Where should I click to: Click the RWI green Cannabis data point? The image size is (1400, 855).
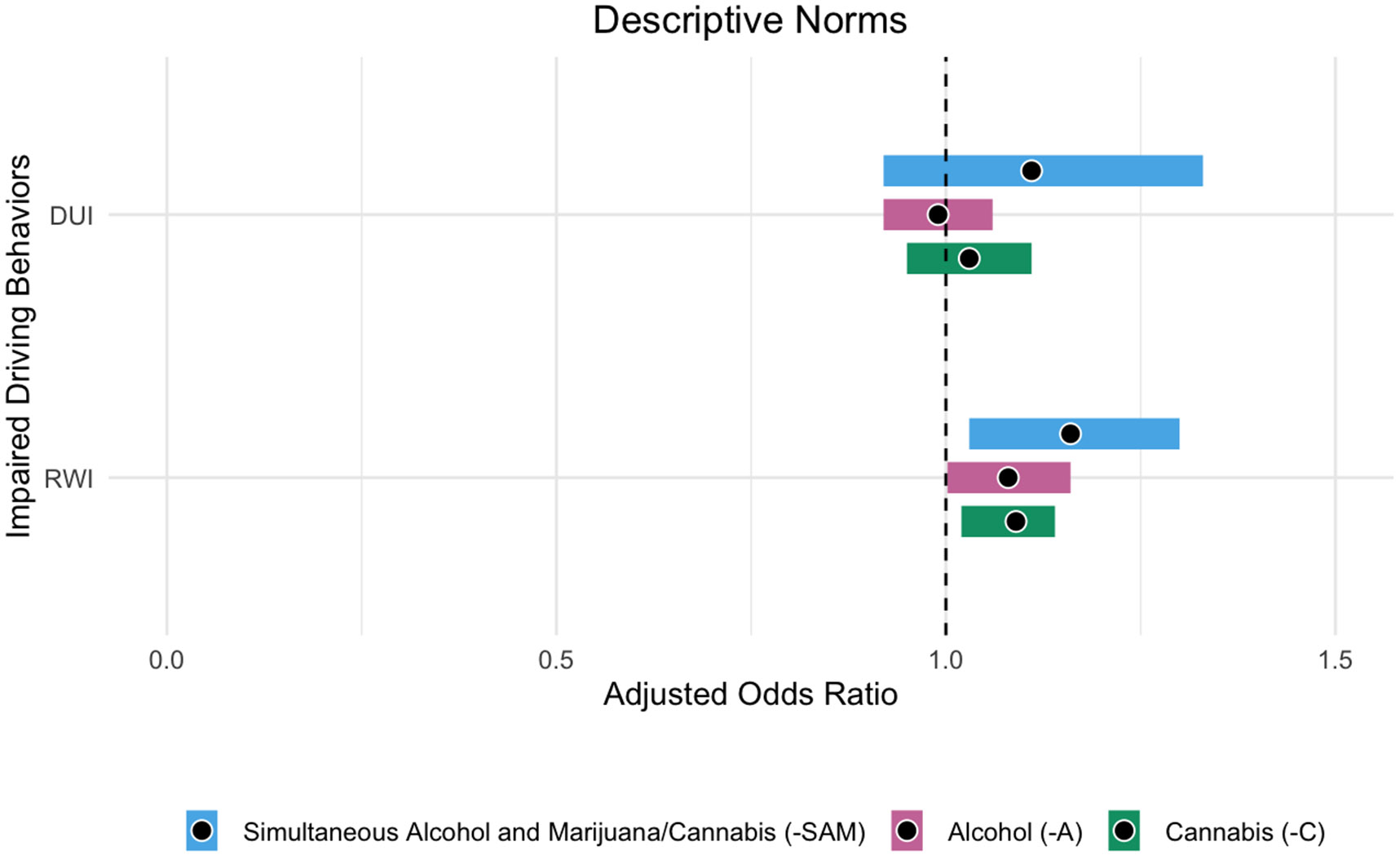coord(1015,522)
